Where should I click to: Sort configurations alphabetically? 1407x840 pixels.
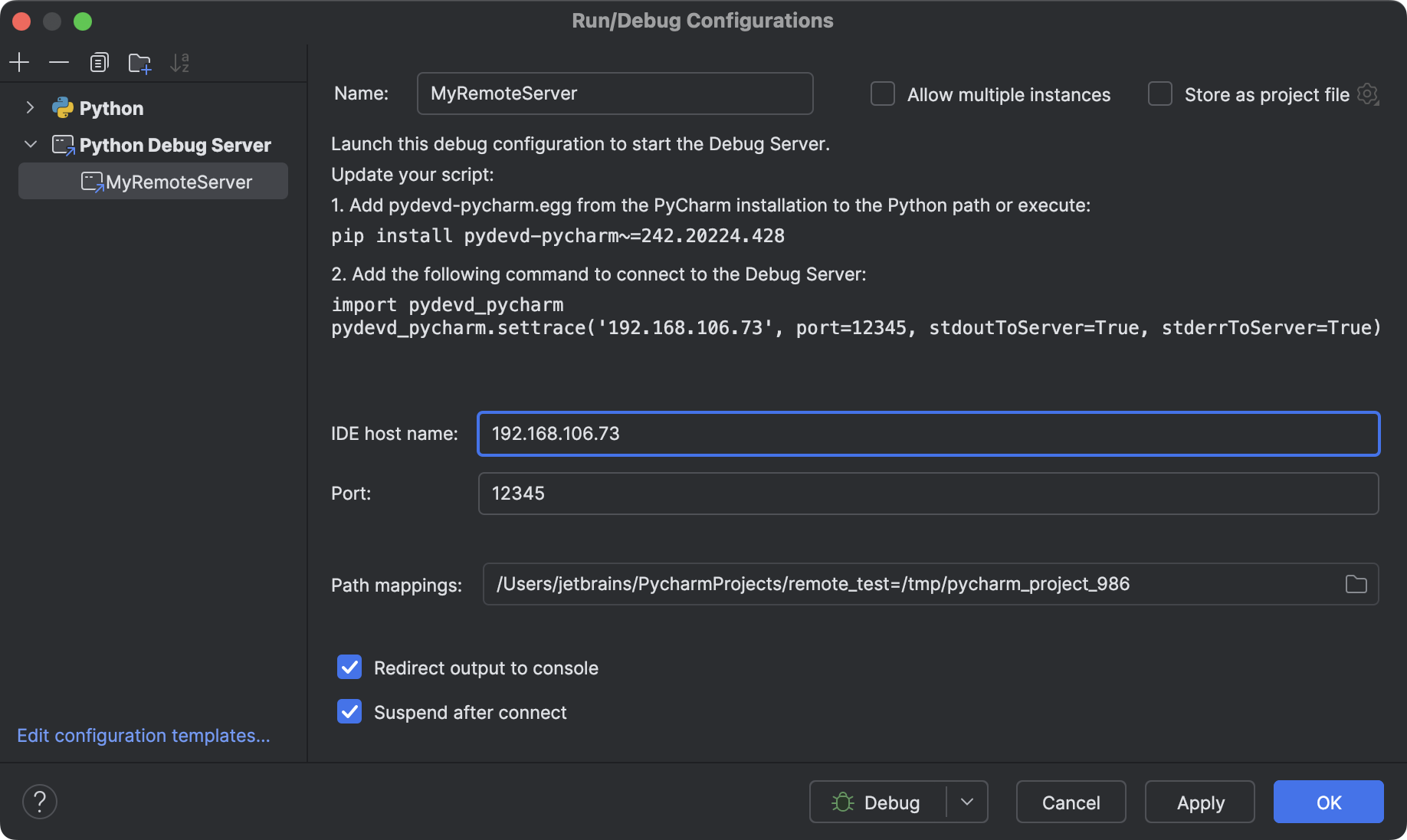click(x=179, y=62)
